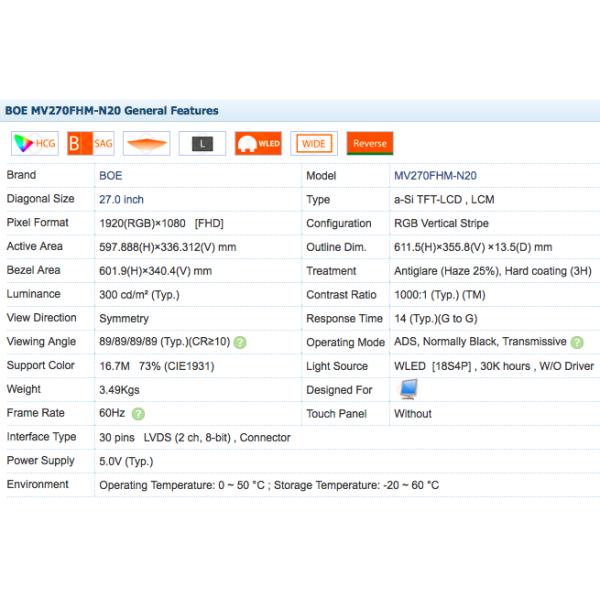Click the WIDE viewing angle icon

point(313,144)
